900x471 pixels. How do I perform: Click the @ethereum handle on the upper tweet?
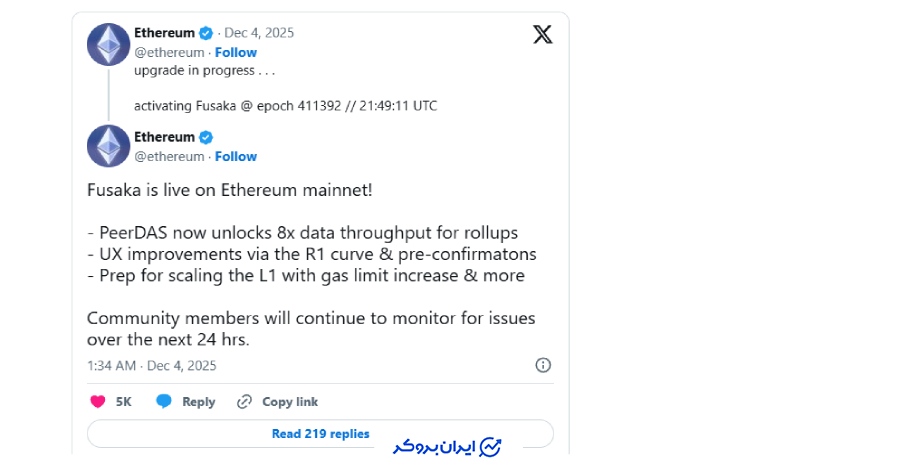169,52
